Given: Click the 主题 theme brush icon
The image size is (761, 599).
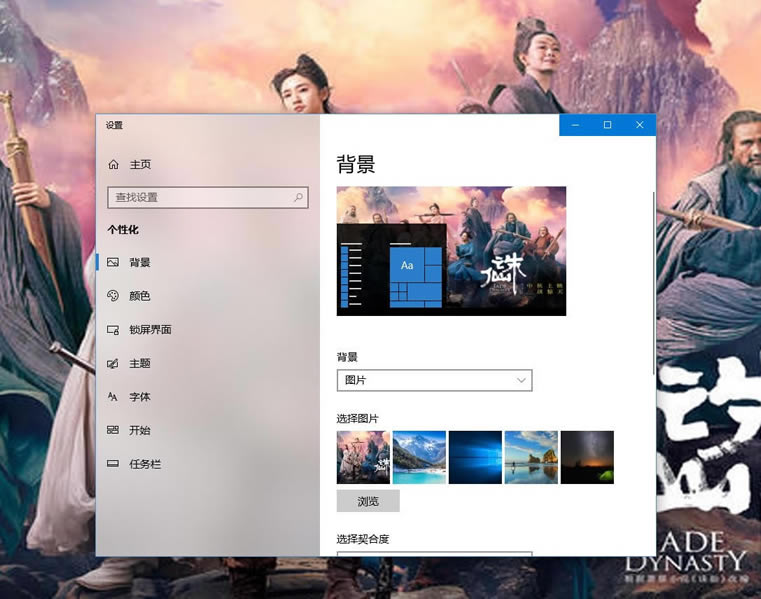Looking at the screenshot, I should 113,364.
